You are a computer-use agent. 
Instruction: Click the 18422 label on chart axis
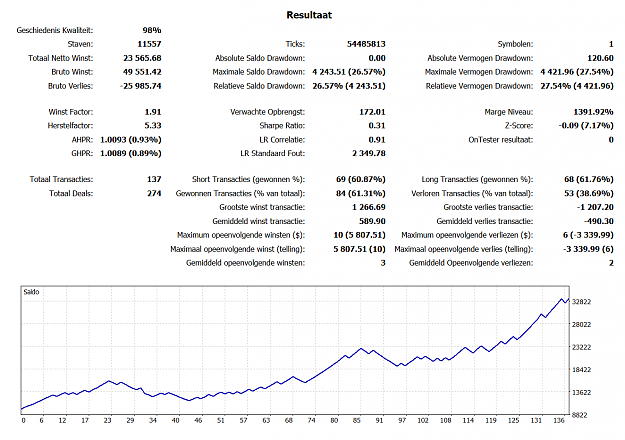[x=582, y=370]
